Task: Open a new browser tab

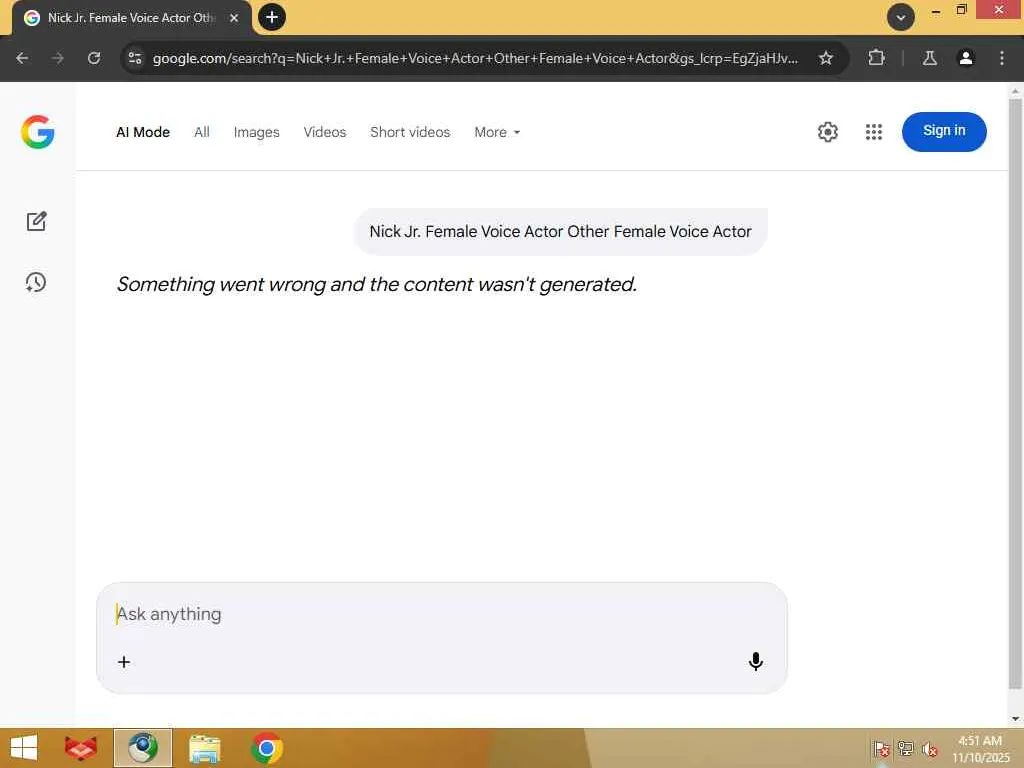Action: (x=272, y=17)
